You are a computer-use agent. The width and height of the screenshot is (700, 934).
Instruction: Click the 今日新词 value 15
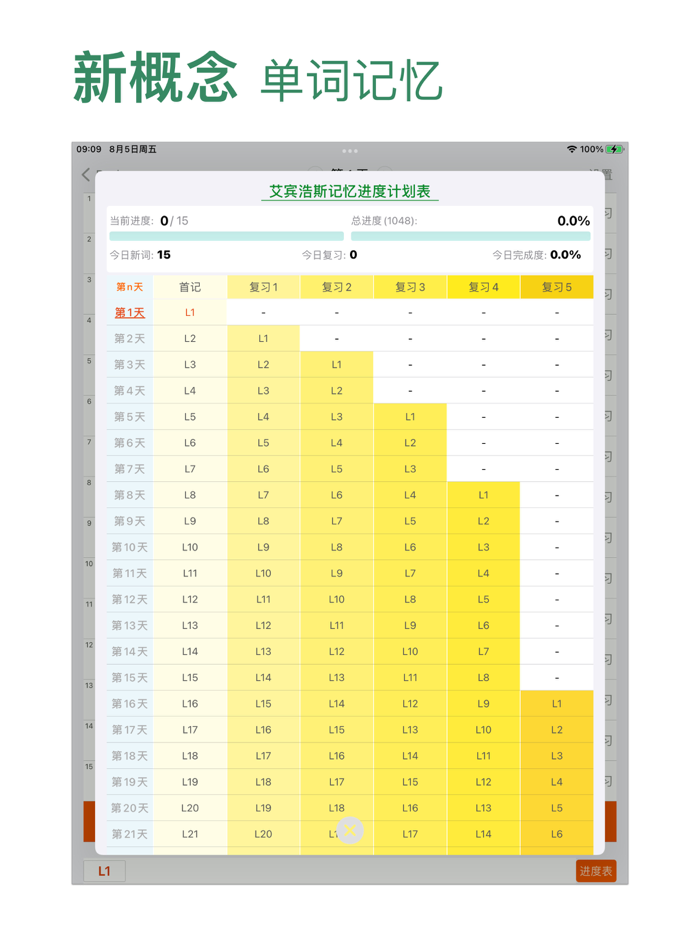pyautogui.click(x=164, y=255)
